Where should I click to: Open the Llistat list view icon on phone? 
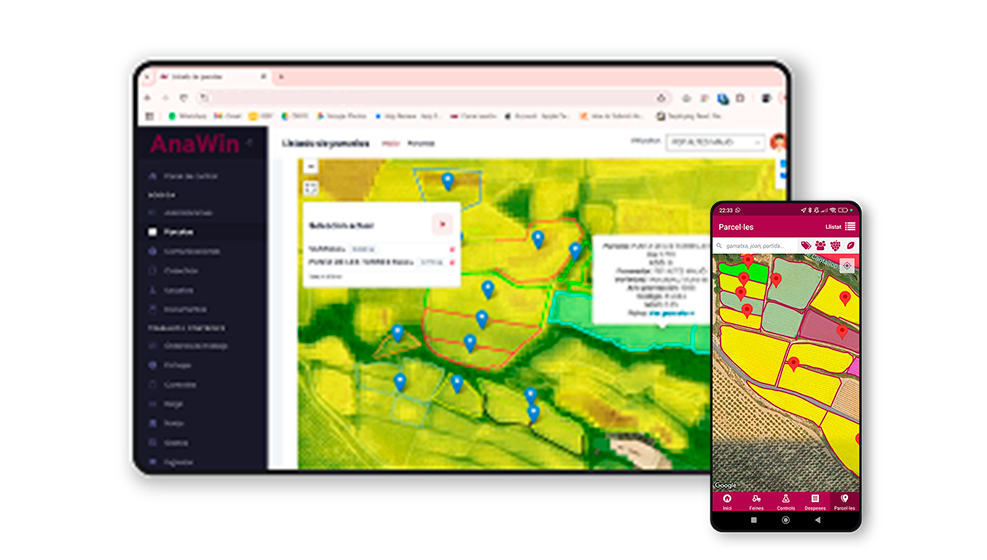[x=850, y=227]
